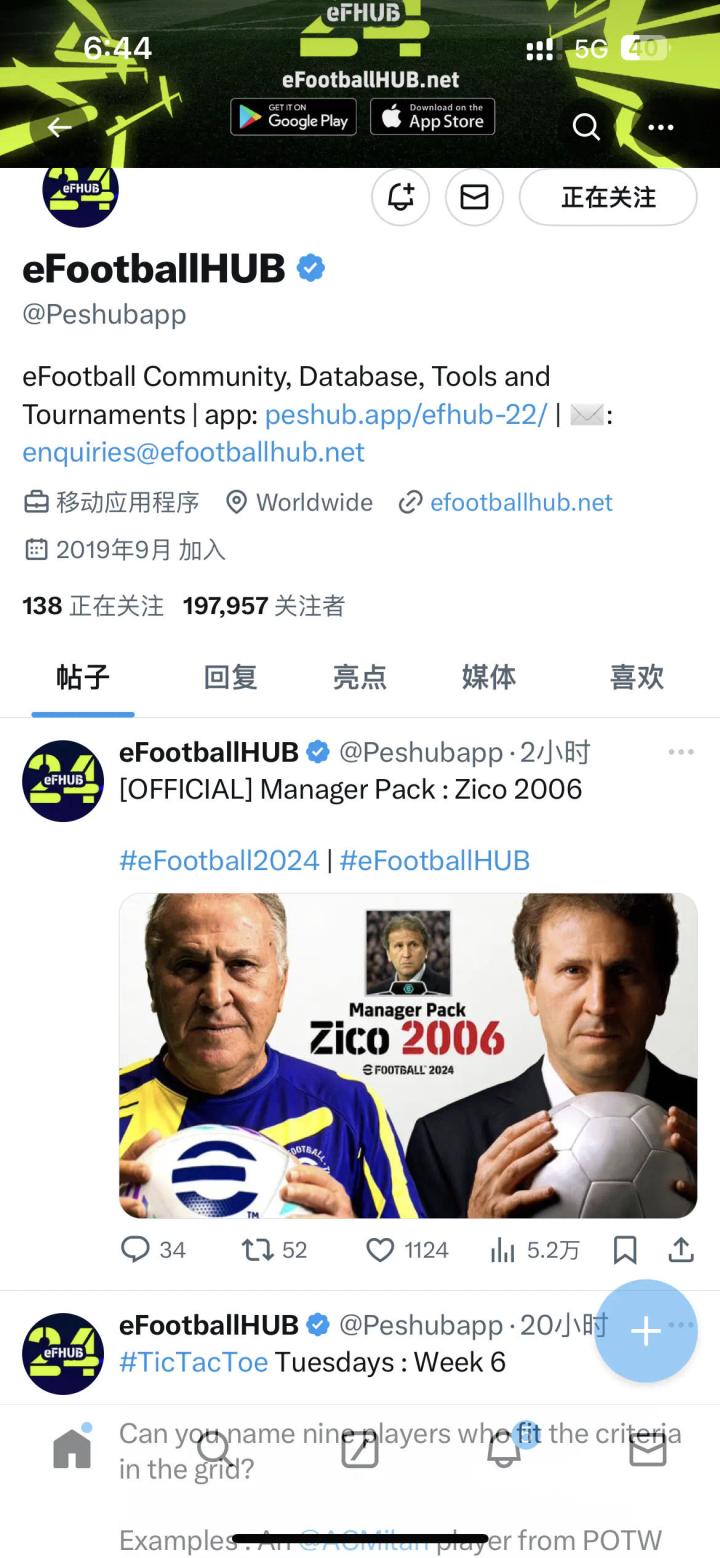Toggle the 正在关注 following button

click(608, 197)
